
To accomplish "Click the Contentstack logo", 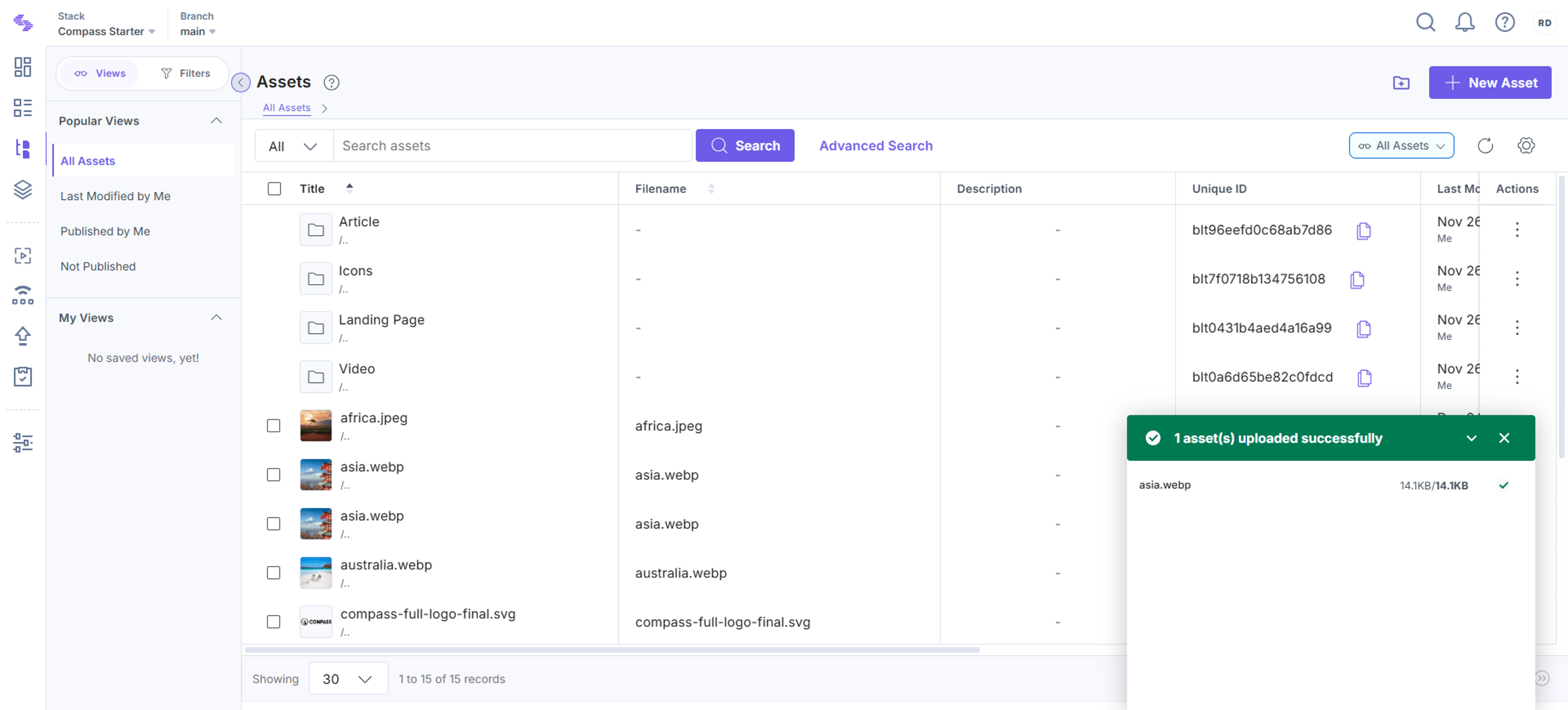I will click(23, 23).
